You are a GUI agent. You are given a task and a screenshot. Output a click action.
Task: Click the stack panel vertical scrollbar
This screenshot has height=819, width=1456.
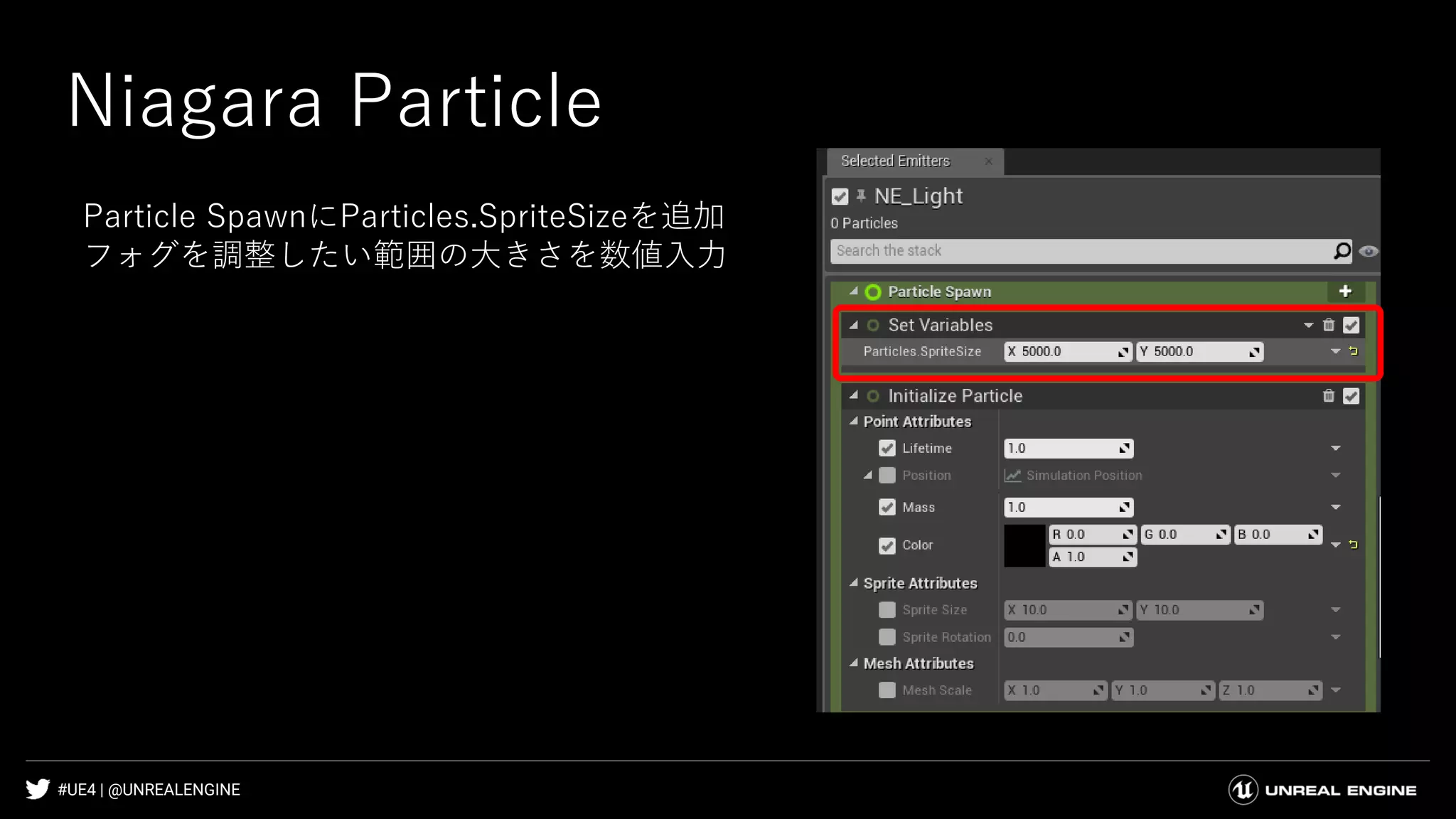click(1379, 577)
